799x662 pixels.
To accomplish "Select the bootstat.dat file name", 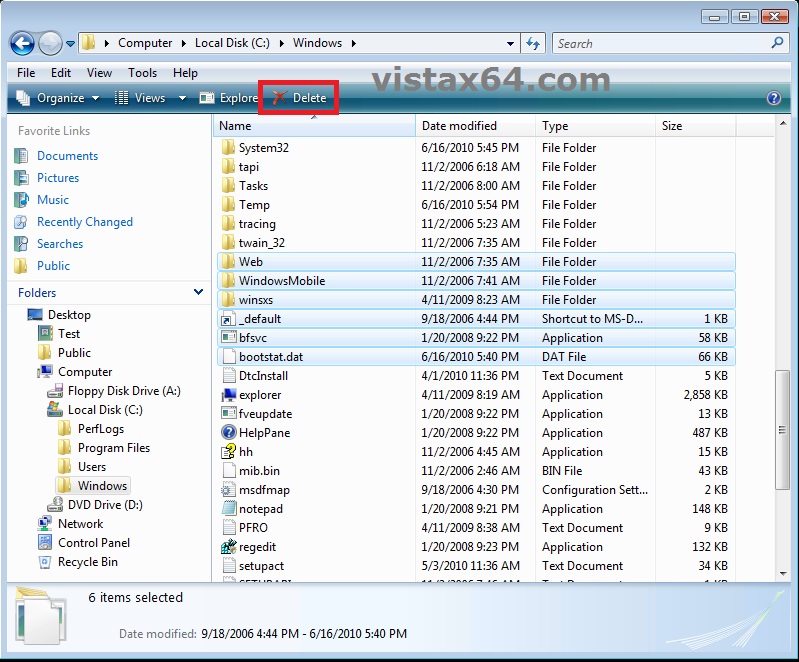I will coord(271,357).
